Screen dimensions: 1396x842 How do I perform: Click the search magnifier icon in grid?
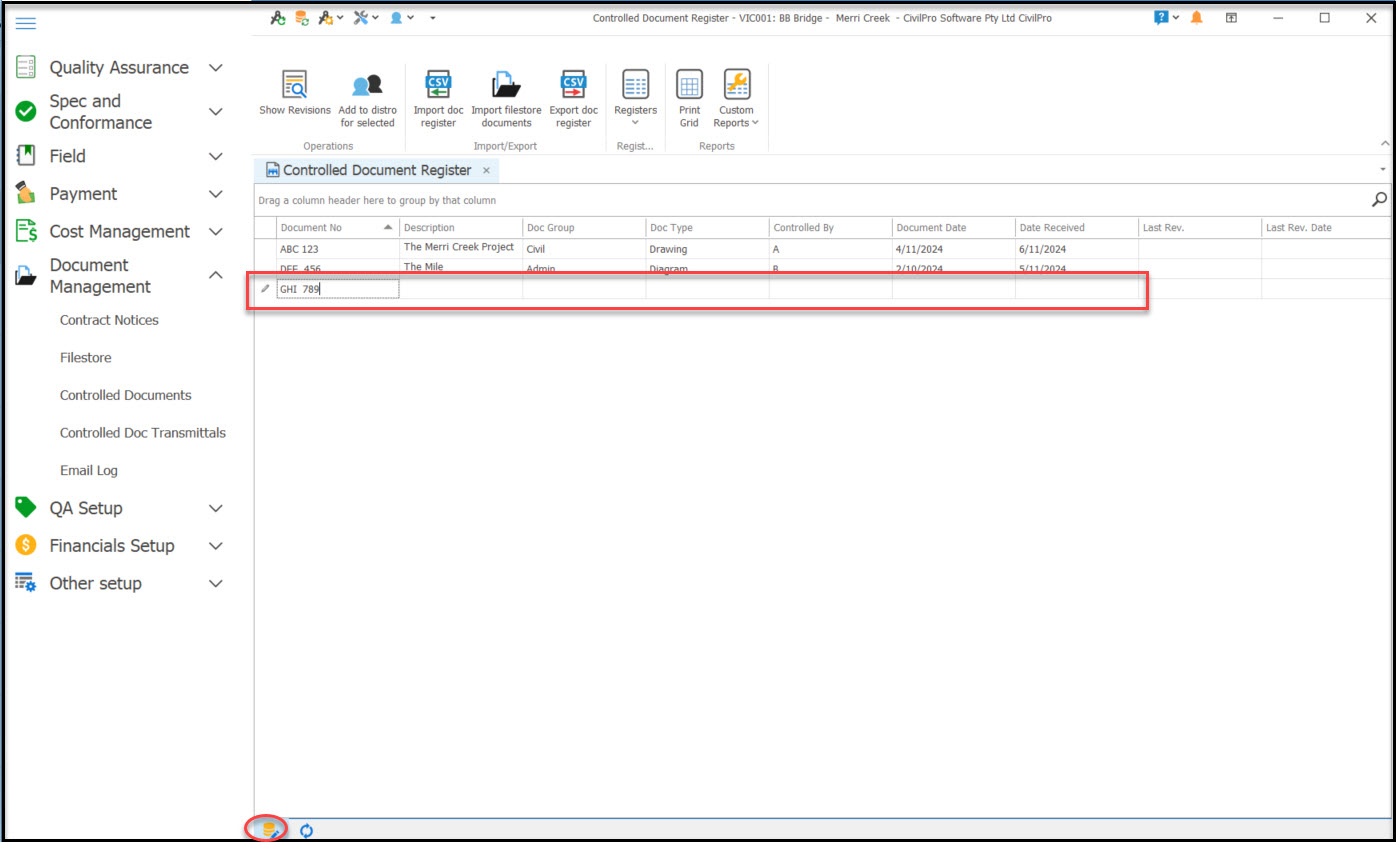click(x=1379, y=200)
